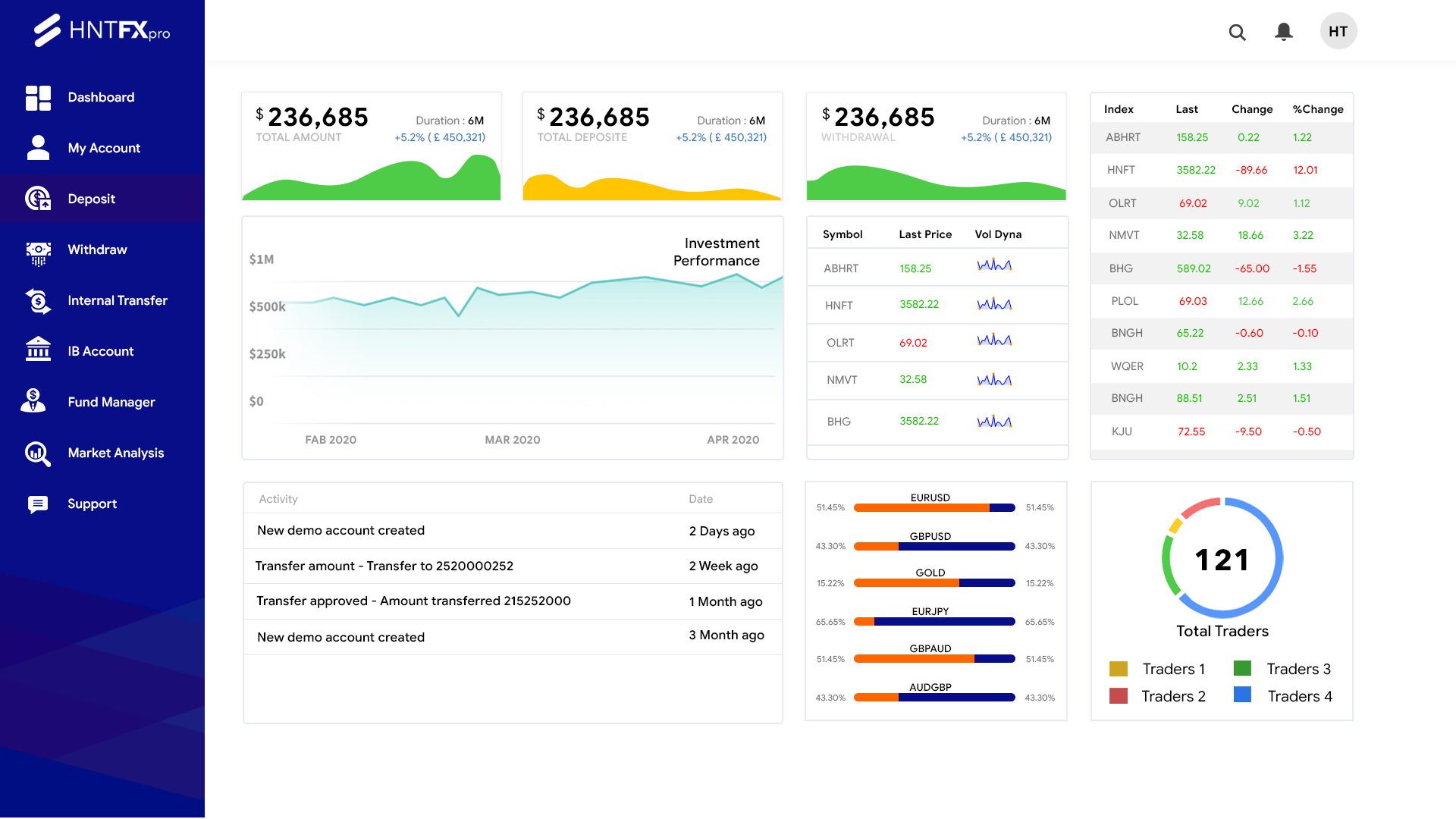Screen dimensions: 1456x819
Task: Click the EURUSD progress bar
Action: click(x=934, y=508)
